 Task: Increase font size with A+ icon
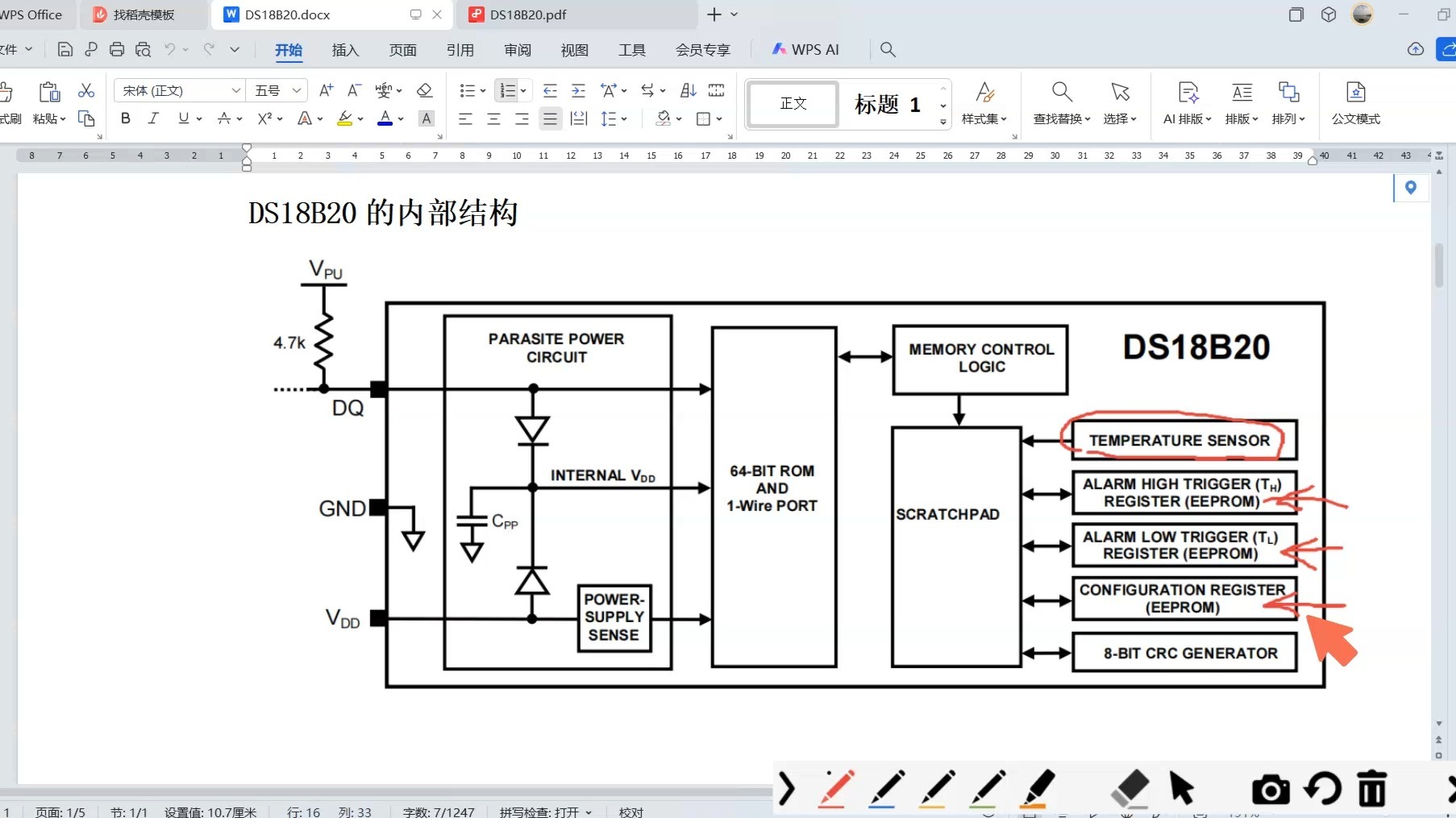pyautogui.click(x=326, y=90)
